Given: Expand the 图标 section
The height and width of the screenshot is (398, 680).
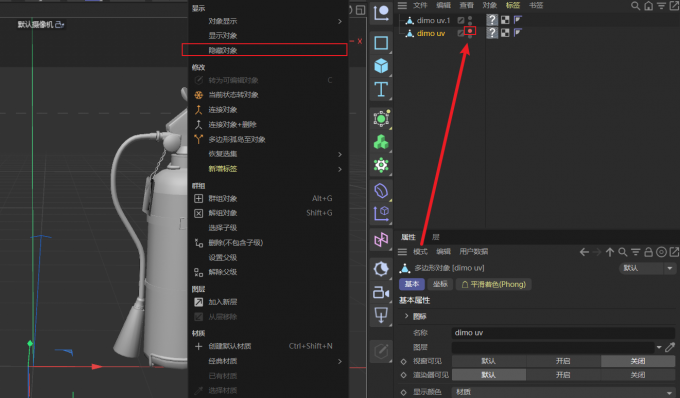Looking at the screenshot, I should click(406, 316).
